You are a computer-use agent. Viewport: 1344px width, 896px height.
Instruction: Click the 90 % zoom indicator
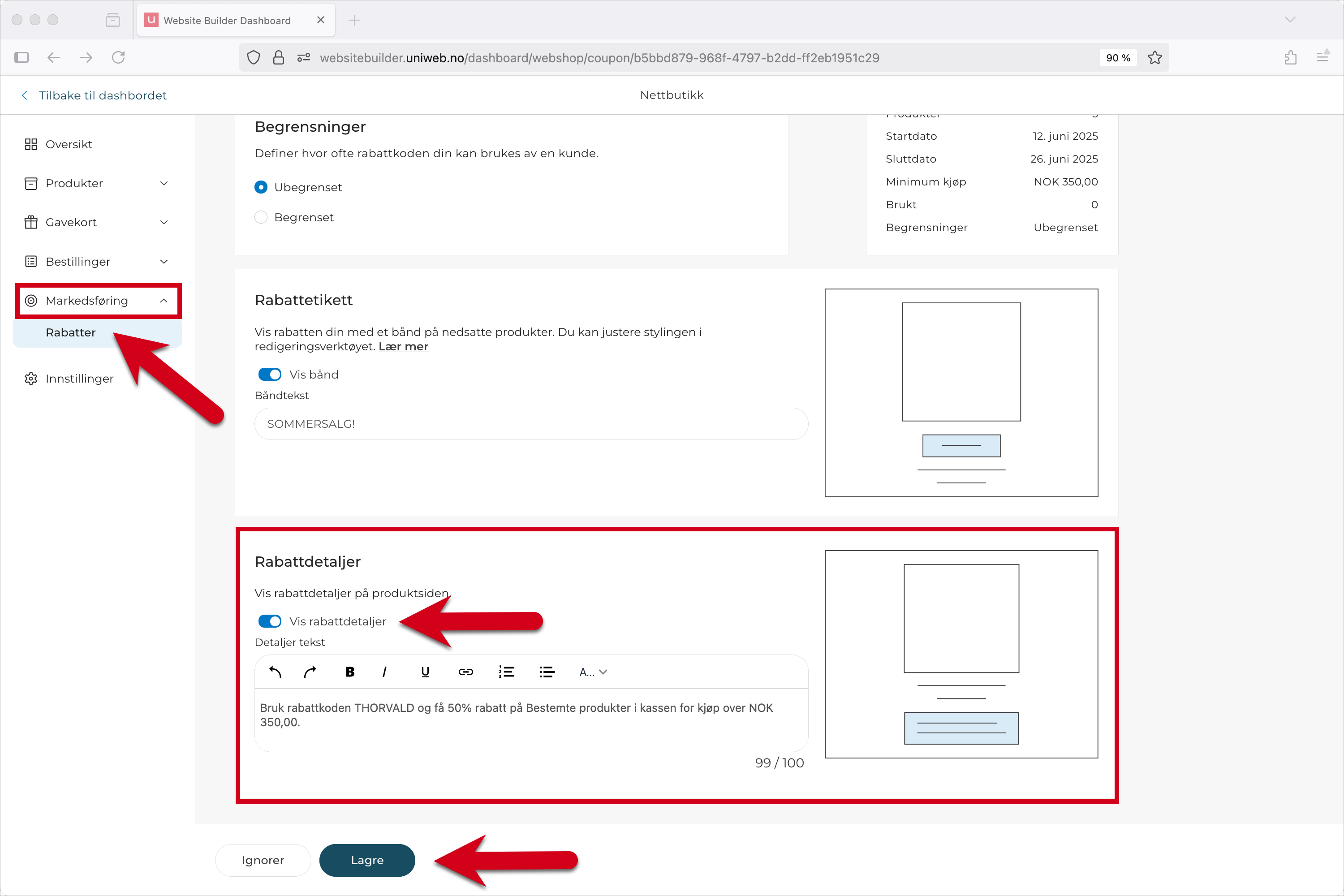tap(1118, 58)
